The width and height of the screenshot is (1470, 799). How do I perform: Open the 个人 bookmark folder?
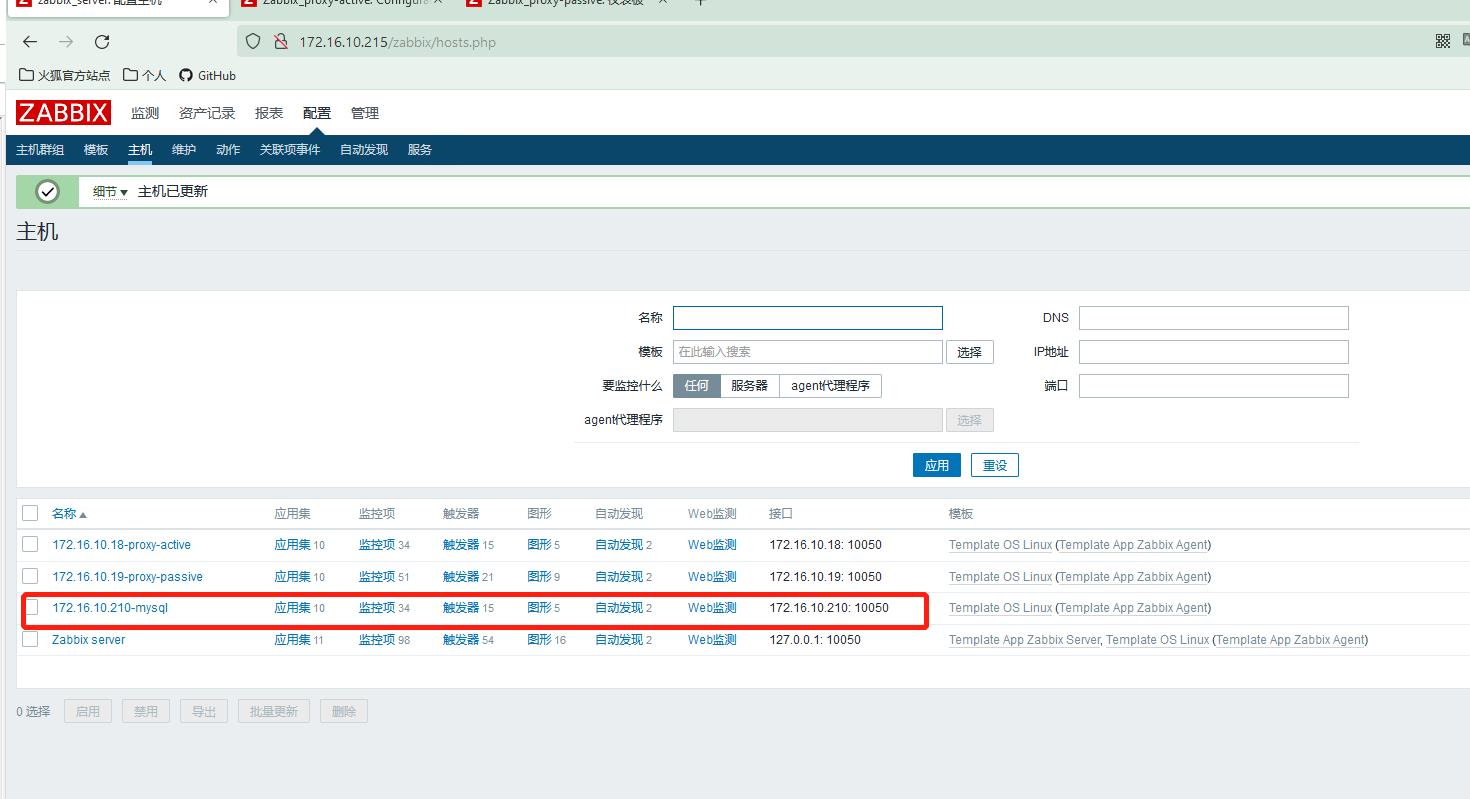coord(145,75)
